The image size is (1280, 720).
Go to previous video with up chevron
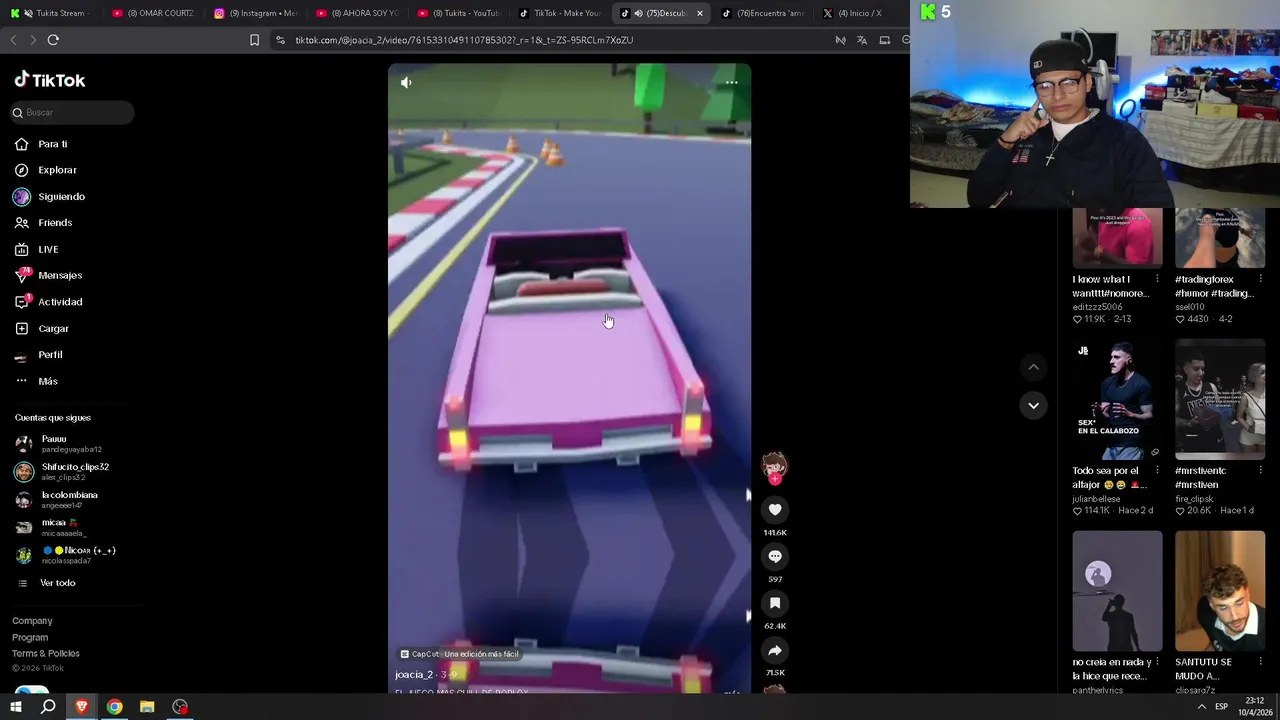click(1033, 367)
